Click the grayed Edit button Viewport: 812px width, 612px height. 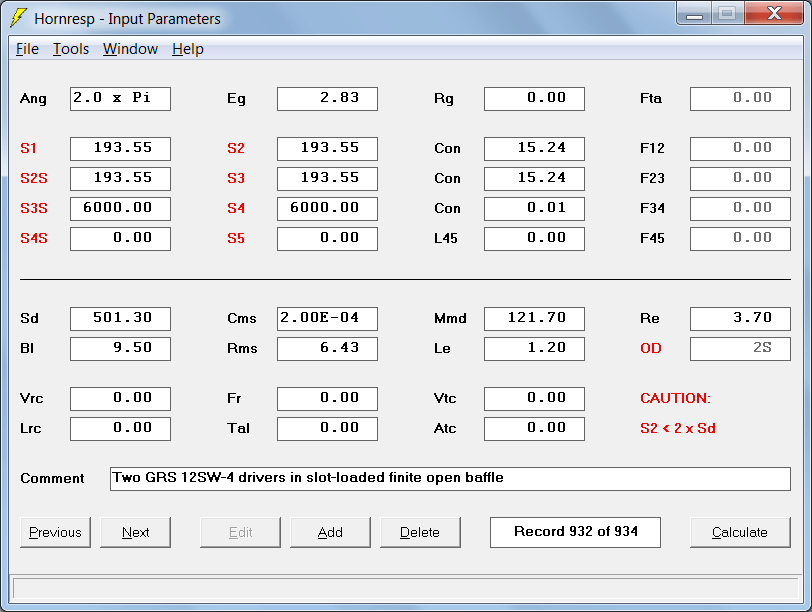pyautogui.click(x=240, y=532)
